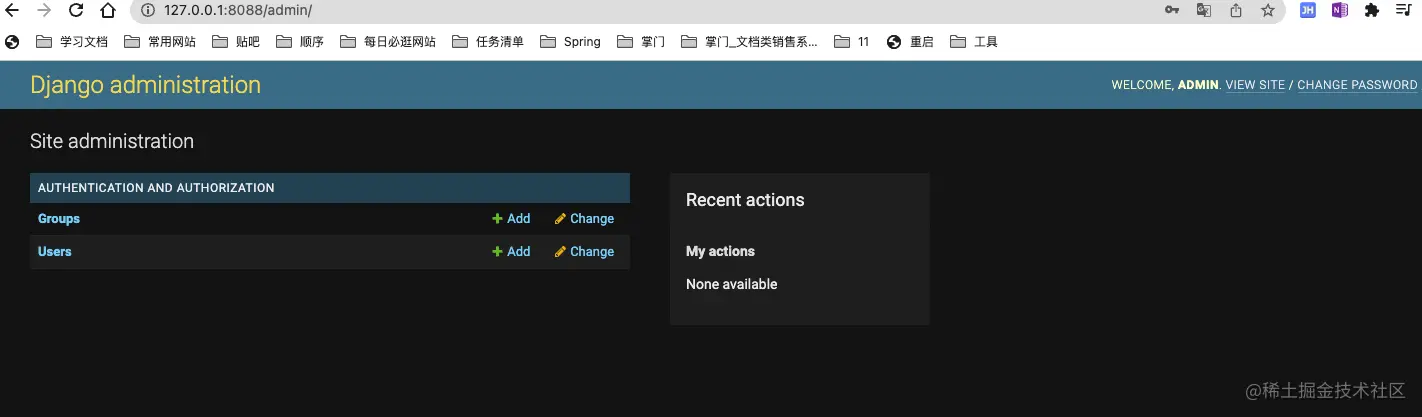Click the Django administration header title

(146, 85)
